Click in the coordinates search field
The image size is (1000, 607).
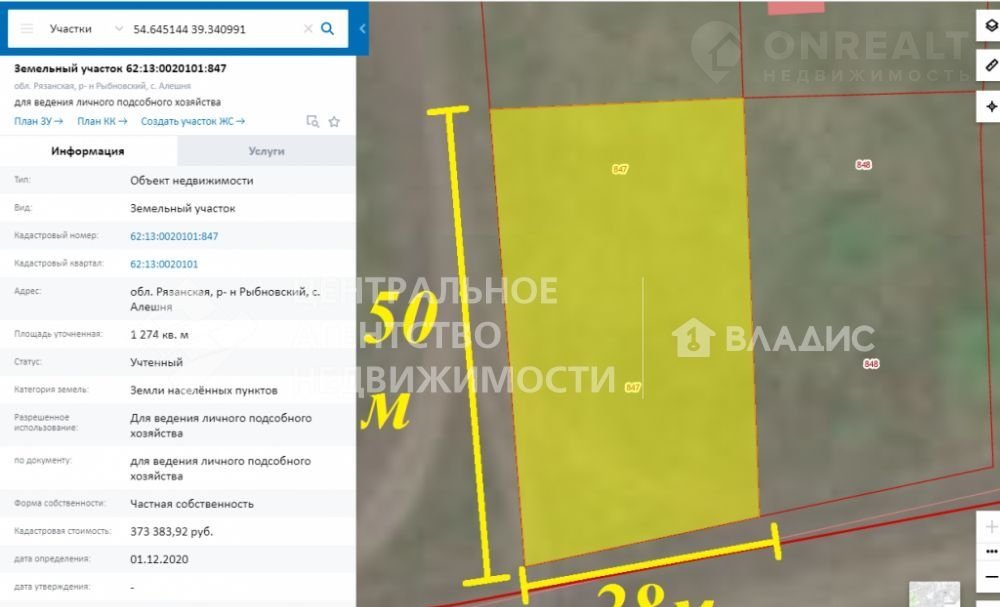pyautogui.click(x=215, y=29)
